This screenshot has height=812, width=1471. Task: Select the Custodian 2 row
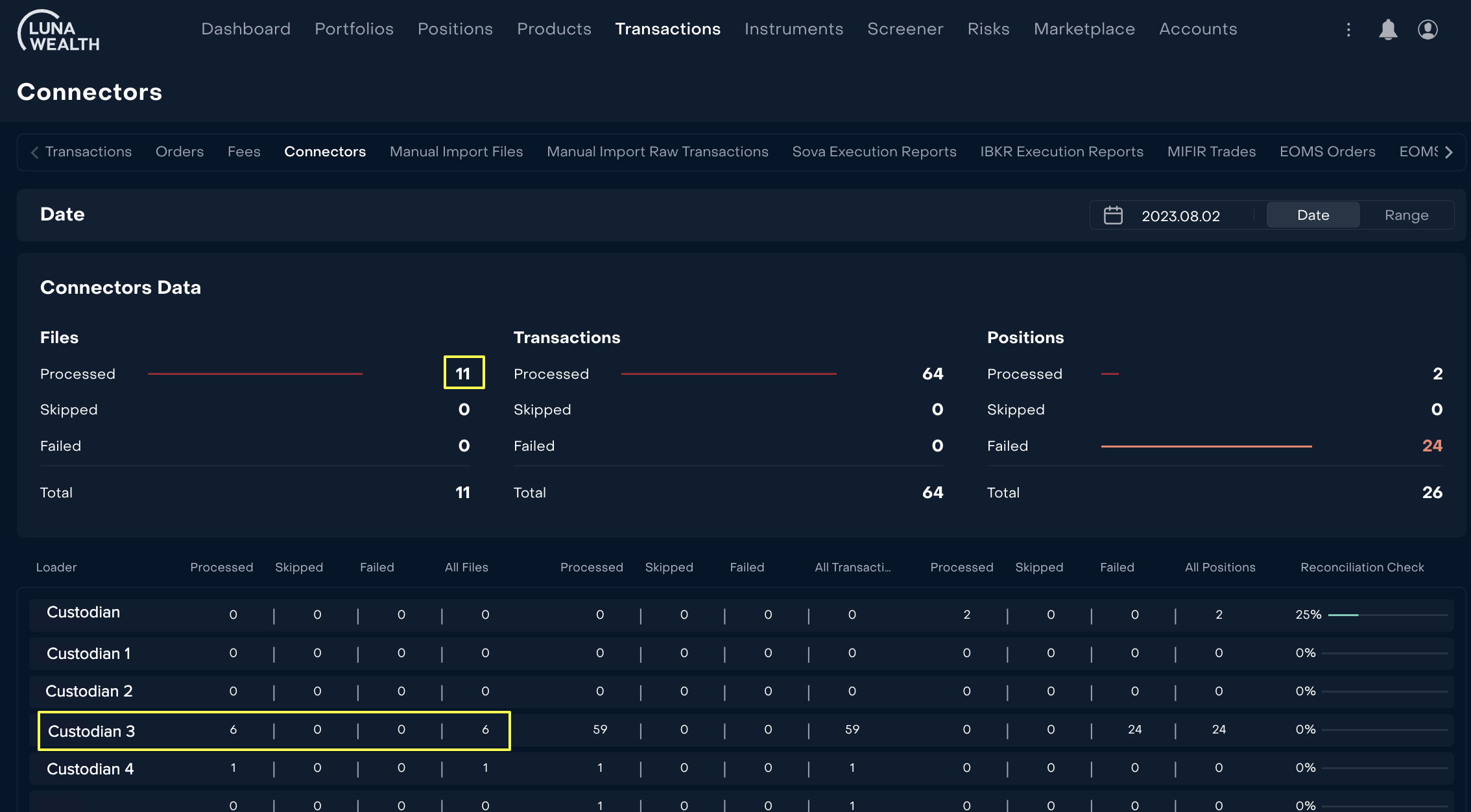click(741, 691)
